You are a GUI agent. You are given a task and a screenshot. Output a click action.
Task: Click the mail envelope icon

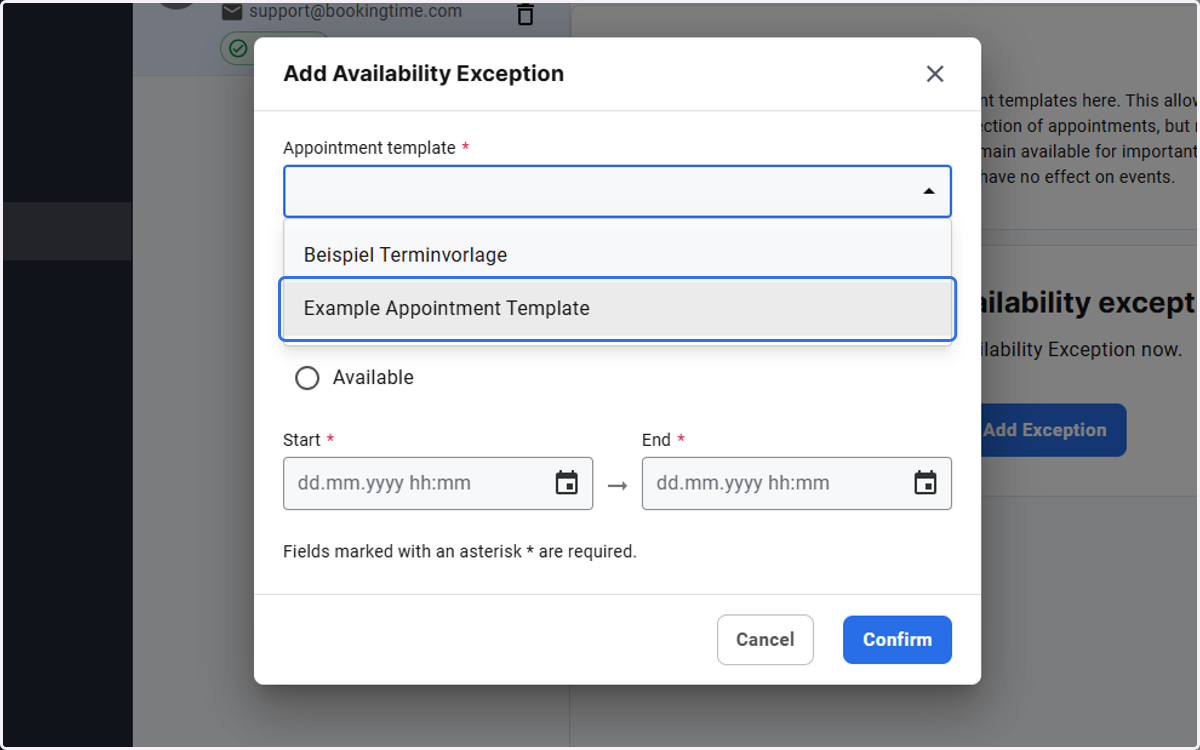232,12
